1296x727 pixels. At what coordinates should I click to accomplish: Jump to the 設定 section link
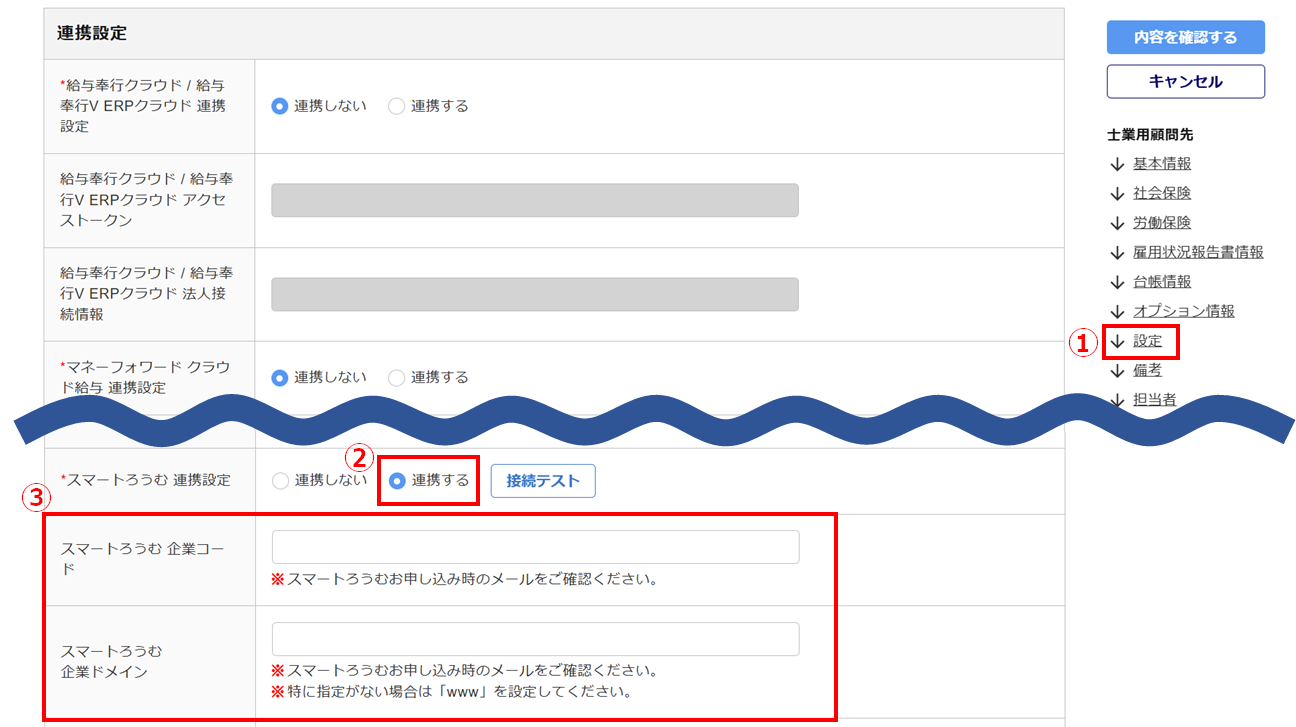pos(1148,341)
